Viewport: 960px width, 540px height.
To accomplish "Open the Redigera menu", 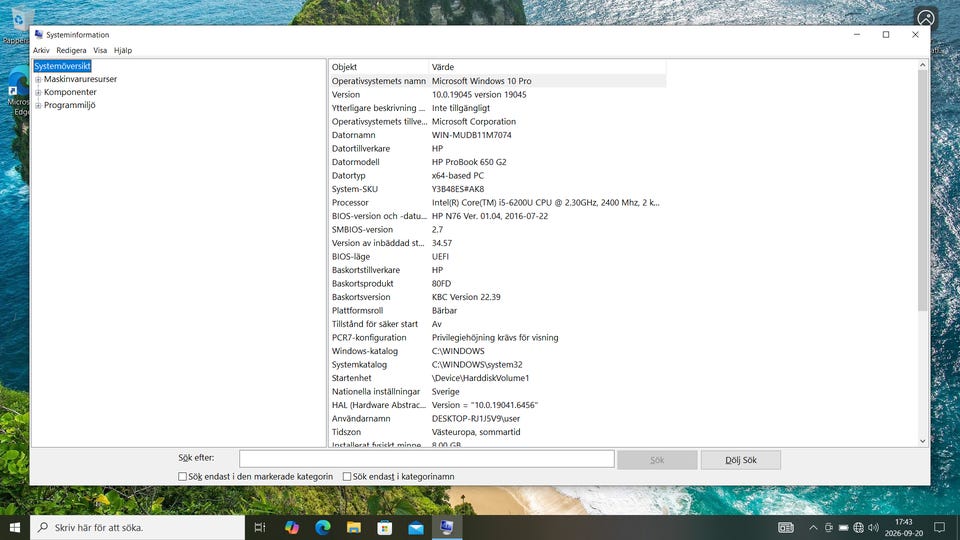I will point(71,50).
